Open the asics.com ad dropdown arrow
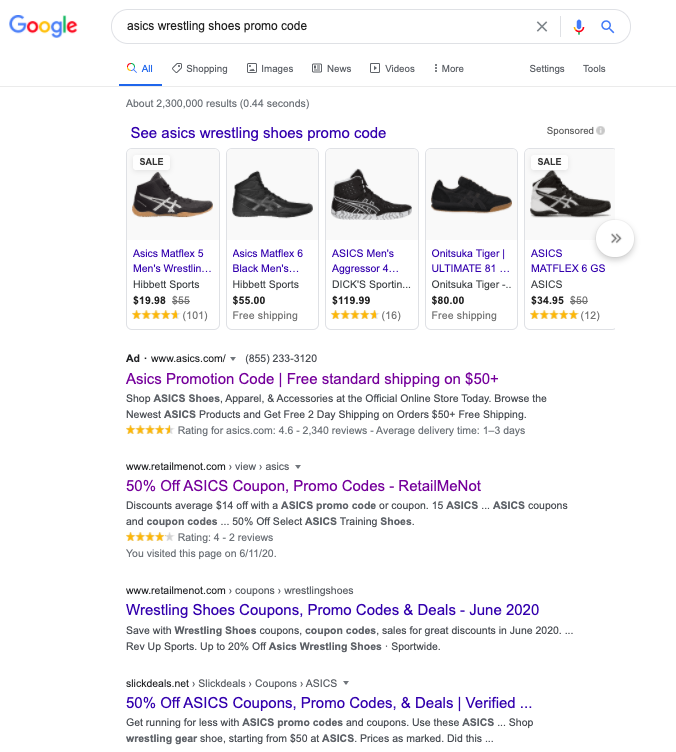This screenshot has height=752, width=676. click(233, 358)
